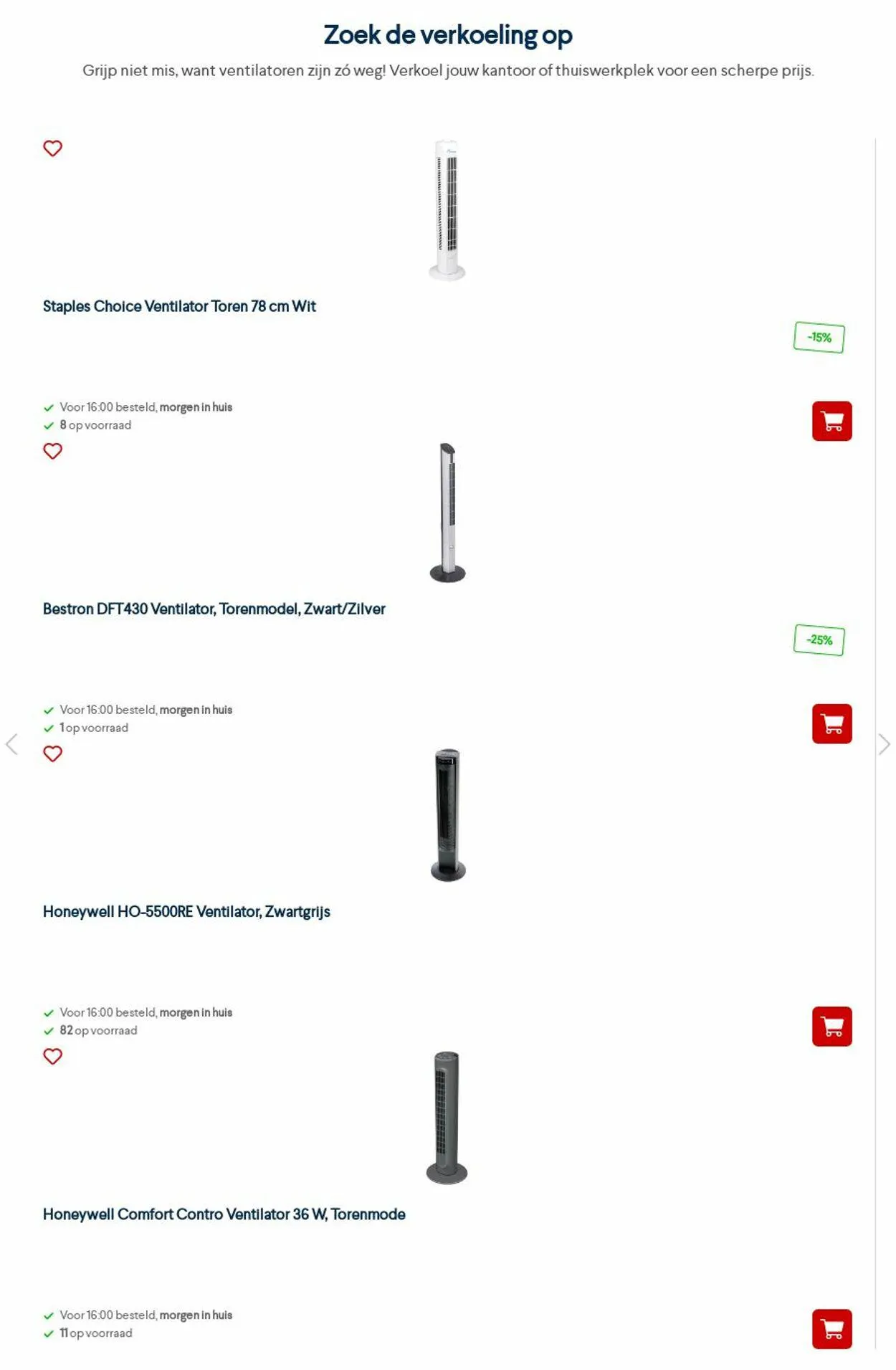Add Bestron DFT430 to shopping cart
896x1370 pixels.
pyautogui.click(x=831, y=723)
